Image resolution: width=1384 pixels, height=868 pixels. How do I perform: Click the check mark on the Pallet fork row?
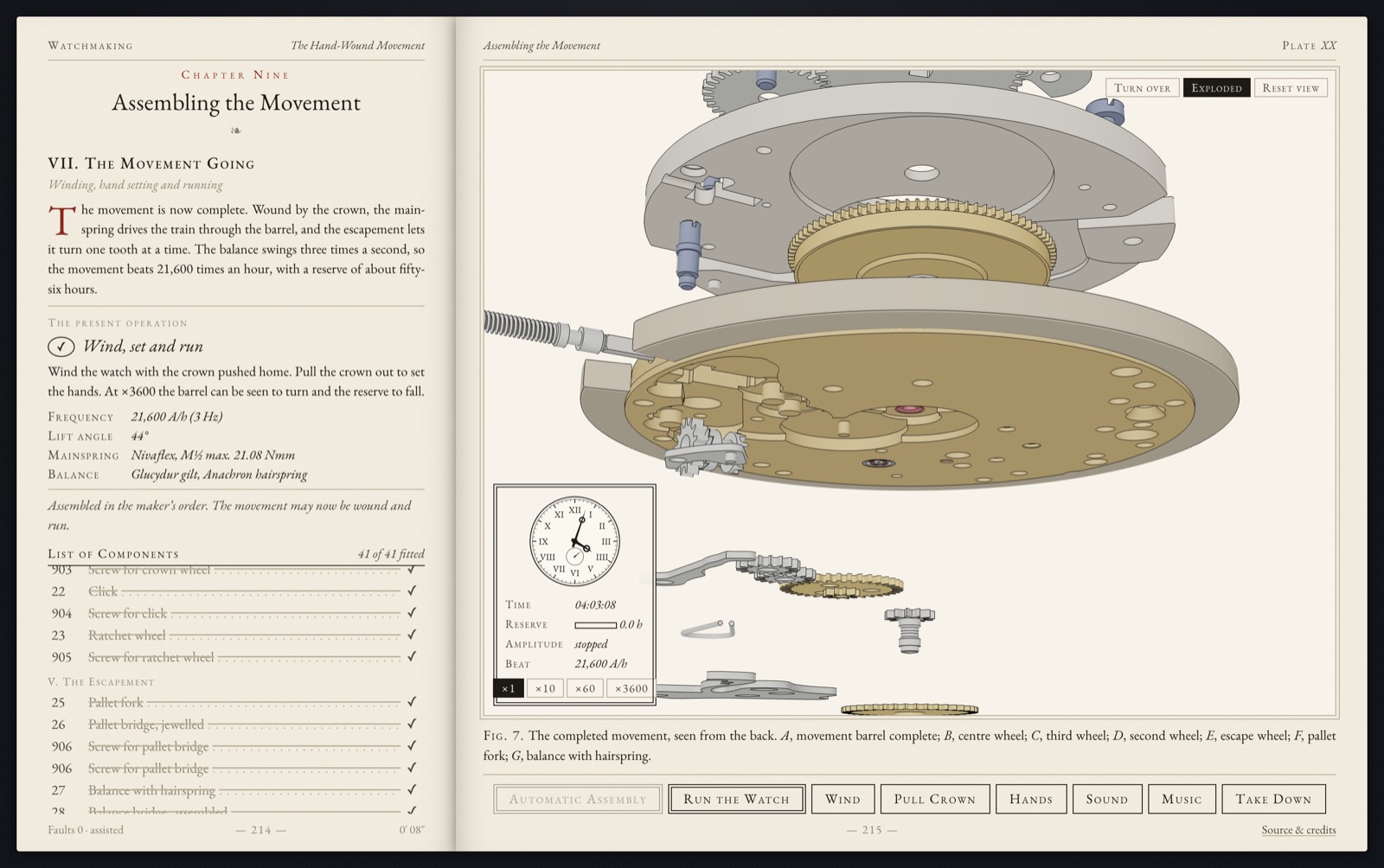pyautogui.click(x=412, y=701)
